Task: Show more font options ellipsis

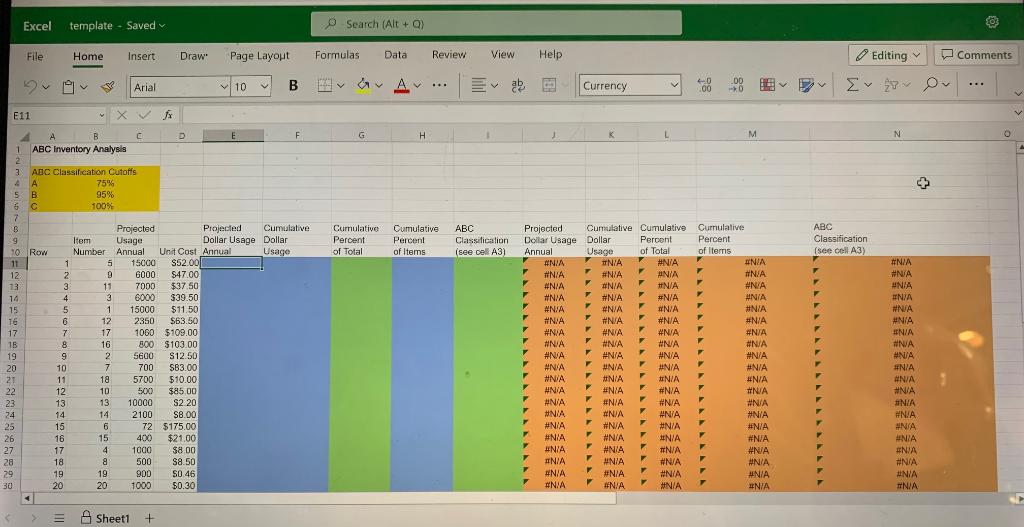Action: (440, 86)
